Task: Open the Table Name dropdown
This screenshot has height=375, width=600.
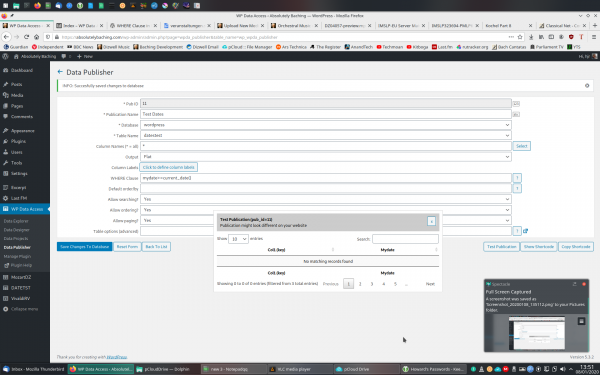Action: [x=326, y=135]
